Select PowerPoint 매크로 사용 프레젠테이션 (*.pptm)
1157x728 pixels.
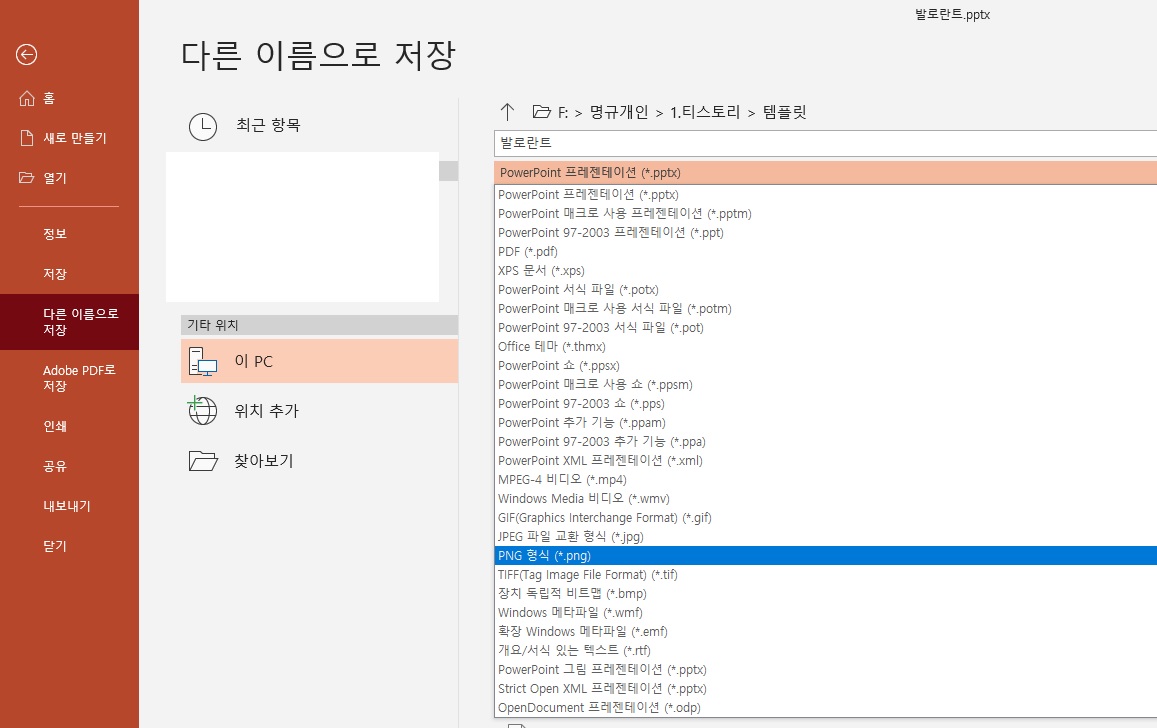[x=826, y=214]
